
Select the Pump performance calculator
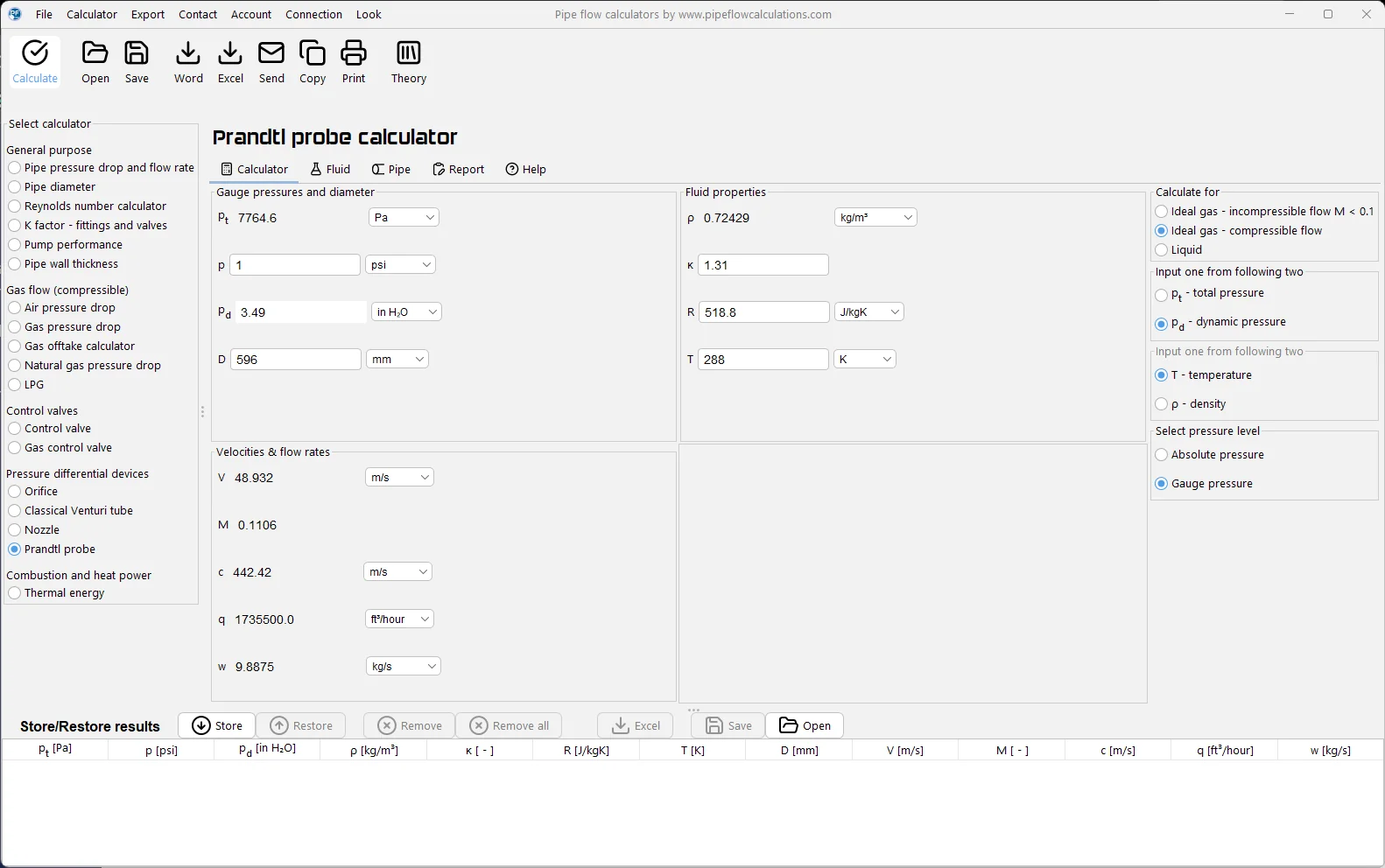point(66,244)
